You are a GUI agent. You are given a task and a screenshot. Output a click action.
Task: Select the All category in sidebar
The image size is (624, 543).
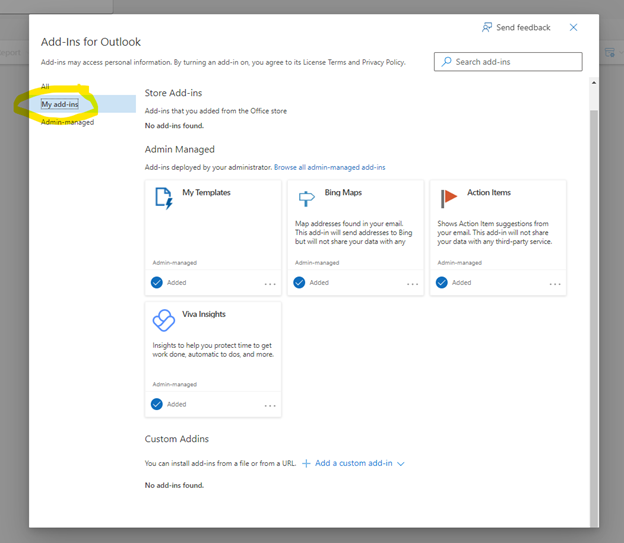pyautogui.click(x=45, y=87)
